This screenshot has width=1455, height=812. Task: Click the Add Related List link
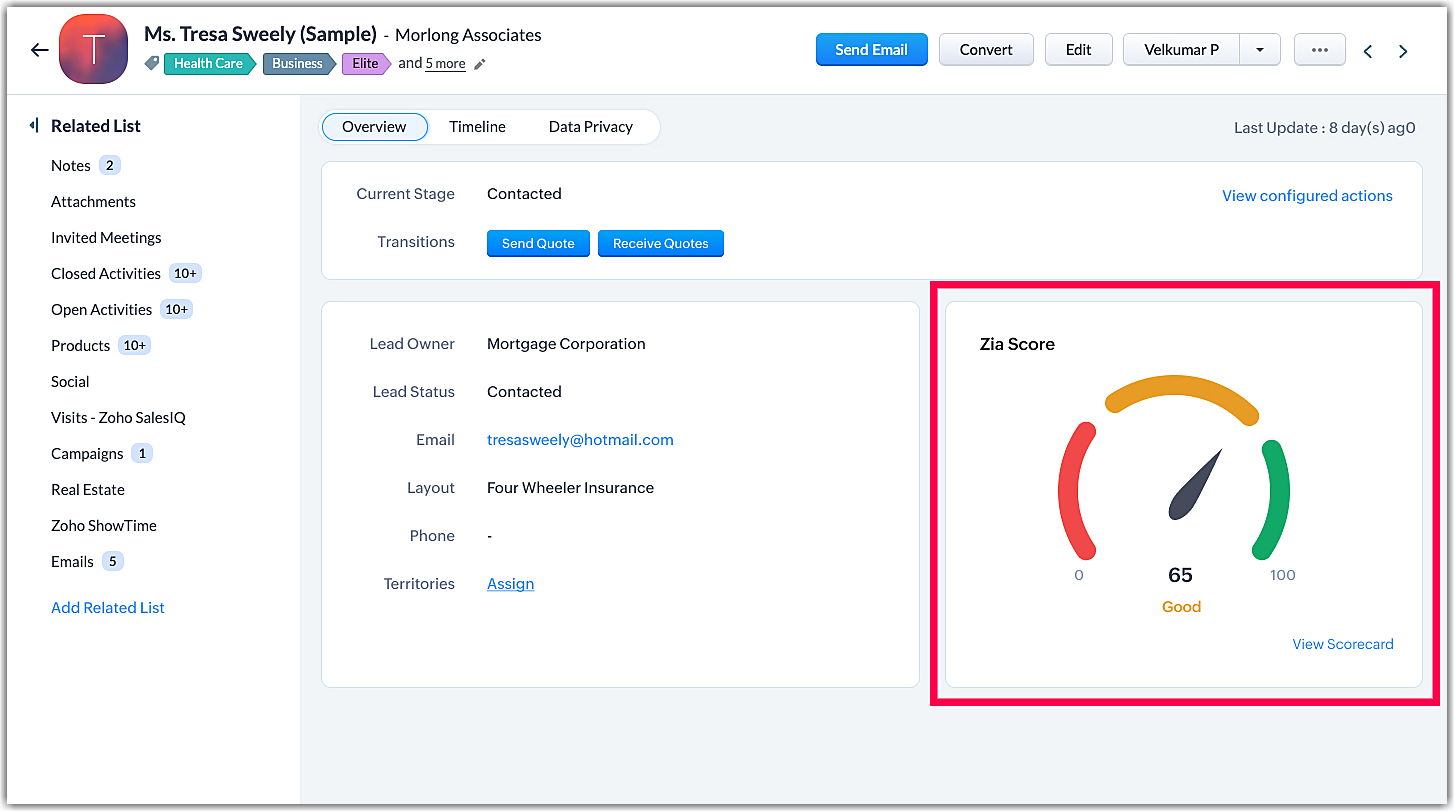pyautogui.click(x=108, y=608)
